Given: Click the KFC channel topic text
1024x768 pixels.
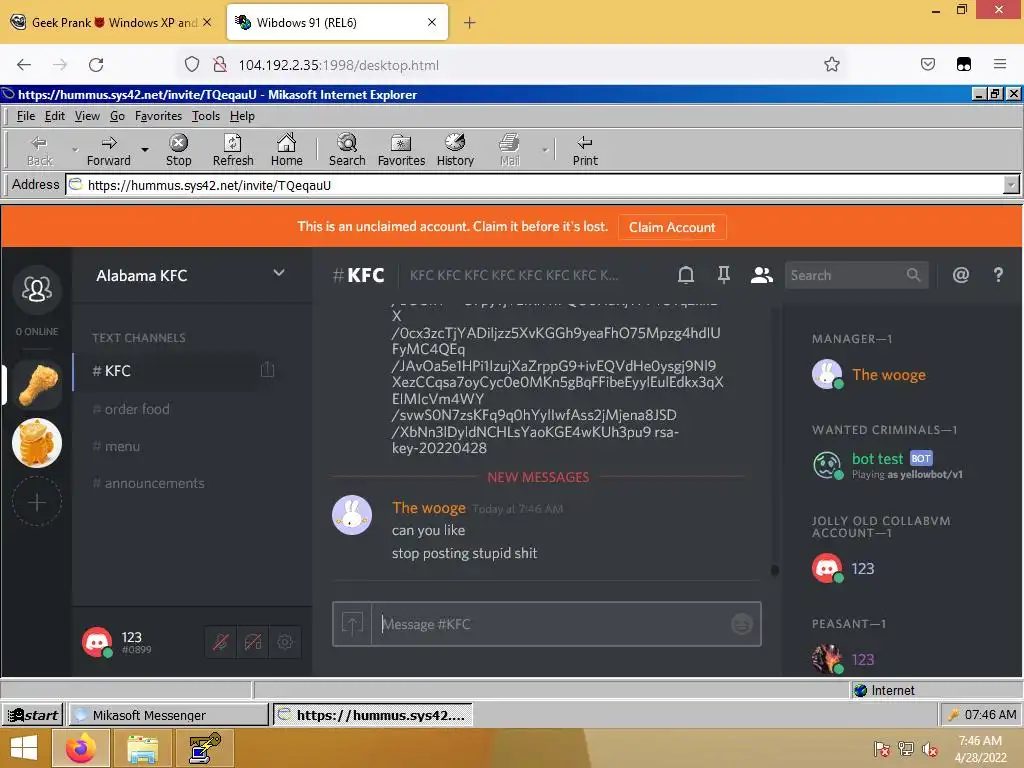Looking at the screenshot, I should tap(513, 275).
